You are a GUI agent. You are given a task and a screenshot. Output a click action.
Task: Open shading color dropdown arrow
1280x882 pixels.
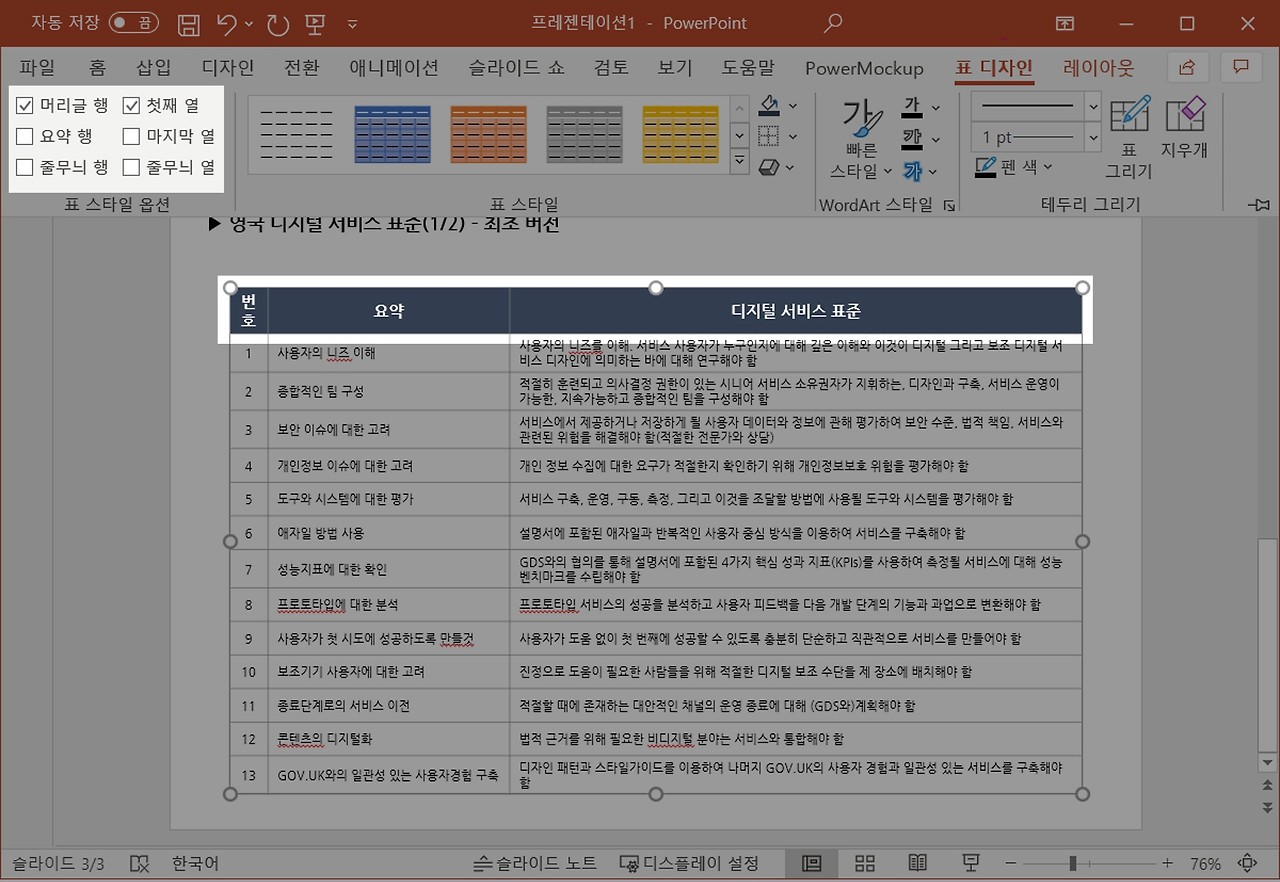793,105
